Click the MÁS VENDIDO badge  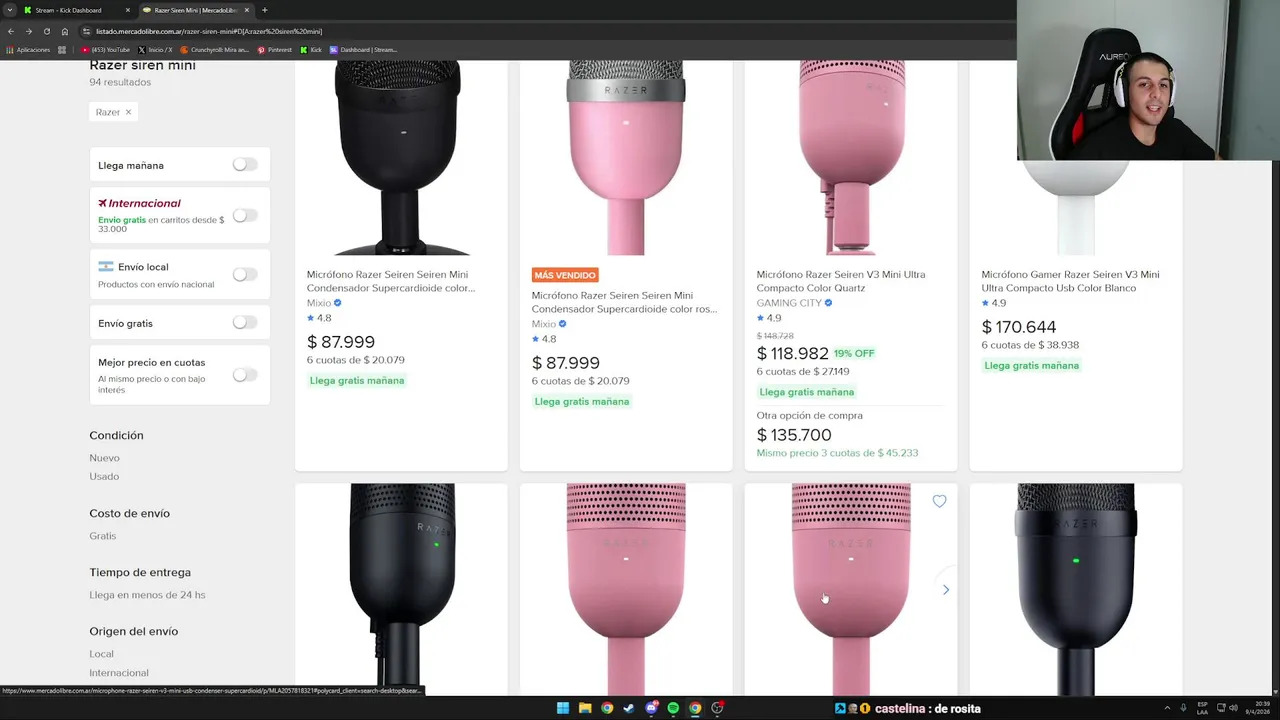(x=565, y=275)
